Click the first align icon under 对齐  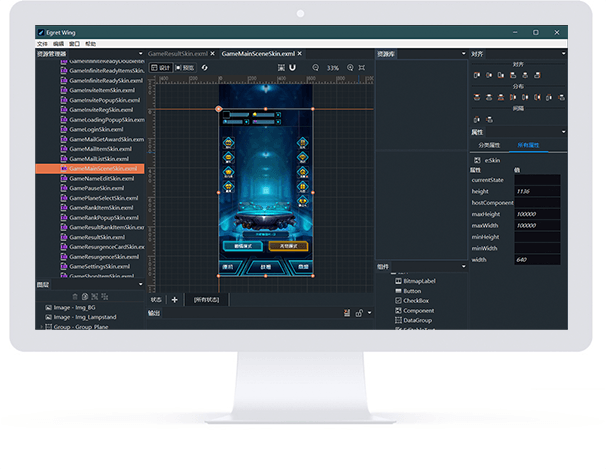[475, 75]
